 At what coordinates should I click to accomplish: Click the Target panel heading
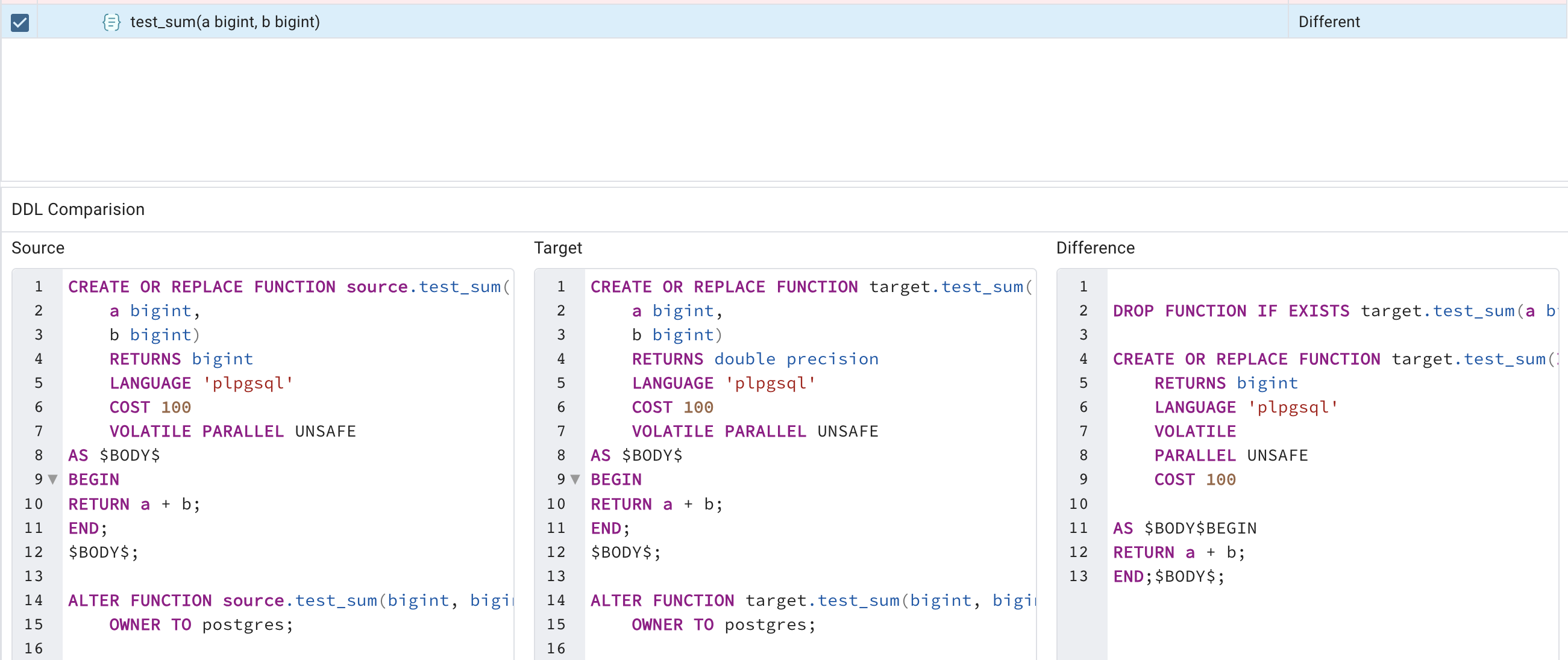[557, 247]
